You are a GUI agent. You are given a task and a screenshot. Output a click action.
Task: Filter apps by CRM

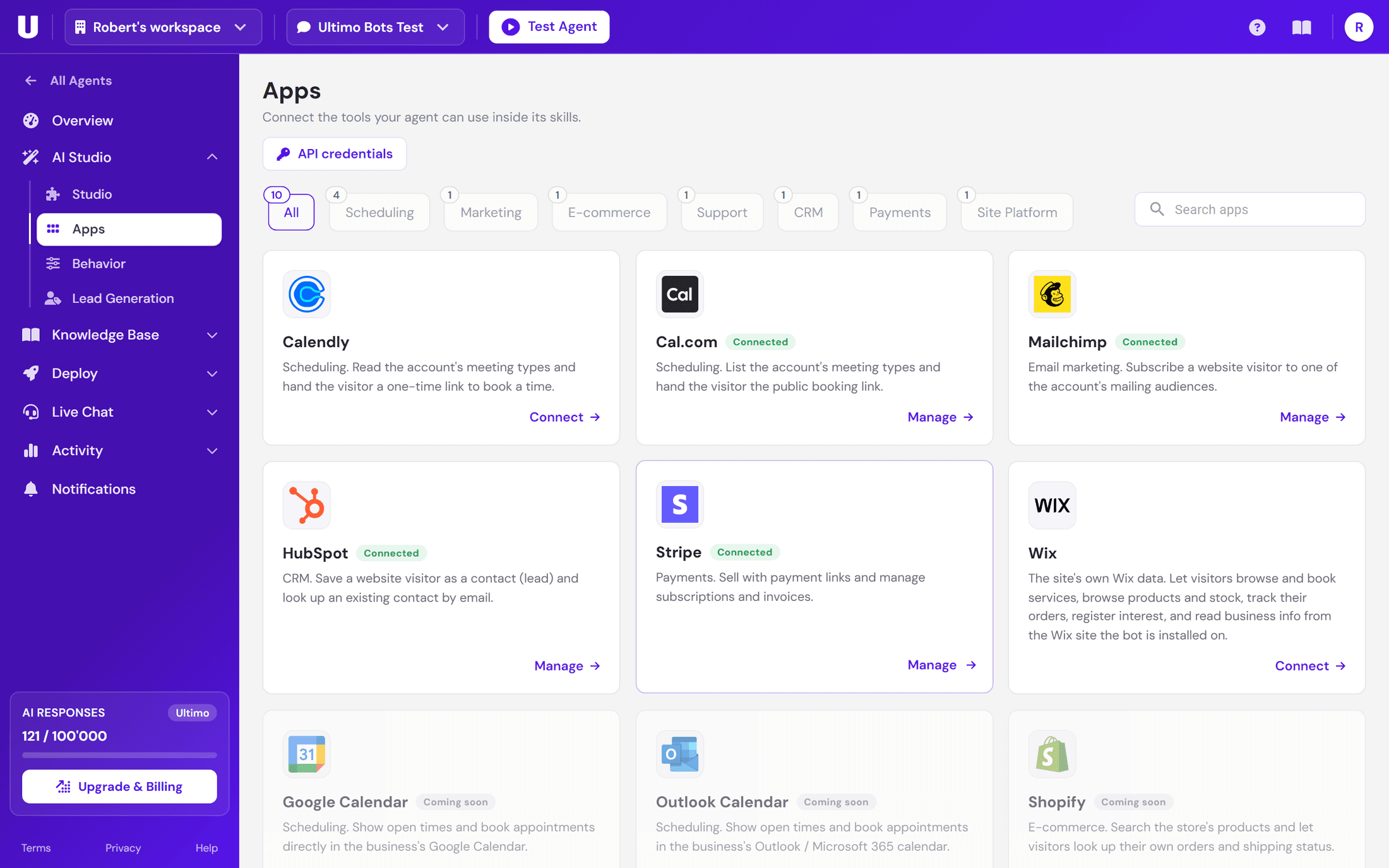click(808, 212)
